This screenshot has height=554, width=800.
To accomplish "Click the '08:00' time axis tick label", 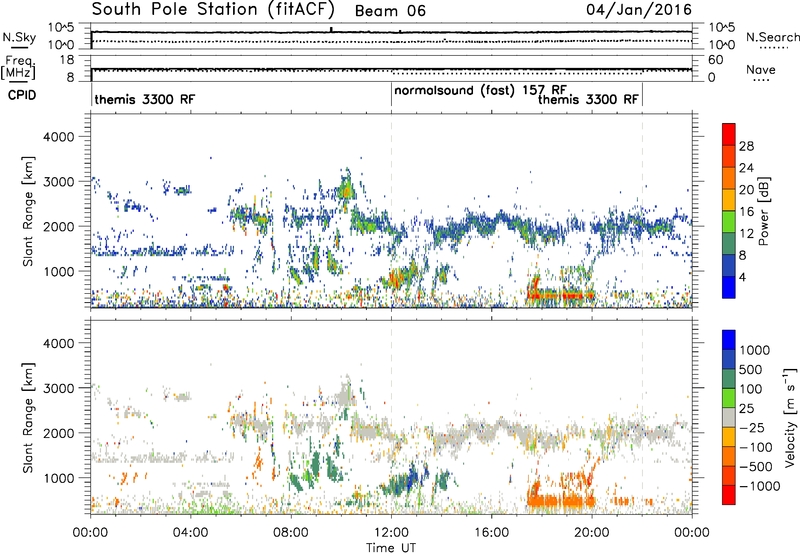I will 291,533.
